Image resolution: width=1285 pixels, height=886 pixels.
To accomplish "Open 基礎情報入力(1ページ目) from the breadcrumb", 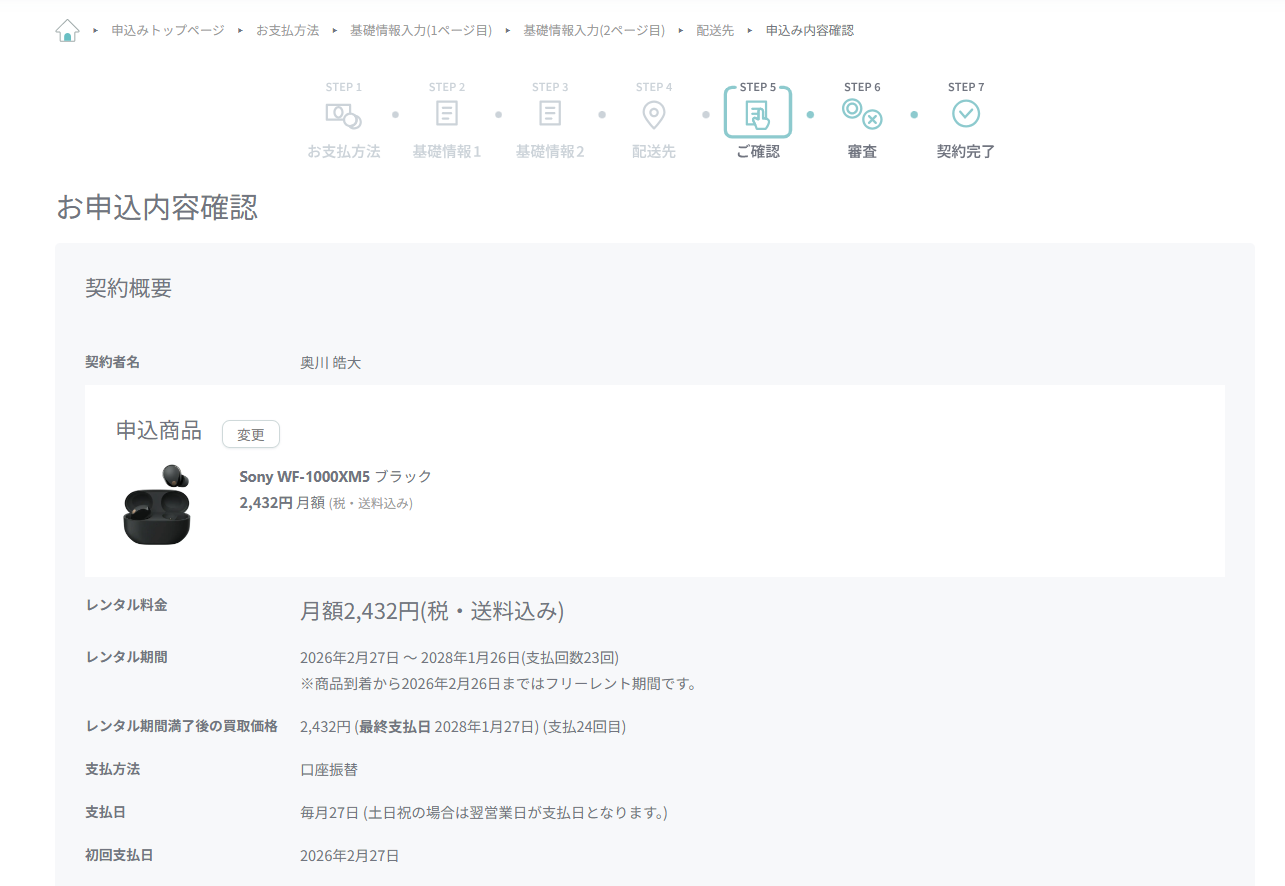I will click(421, 30).
